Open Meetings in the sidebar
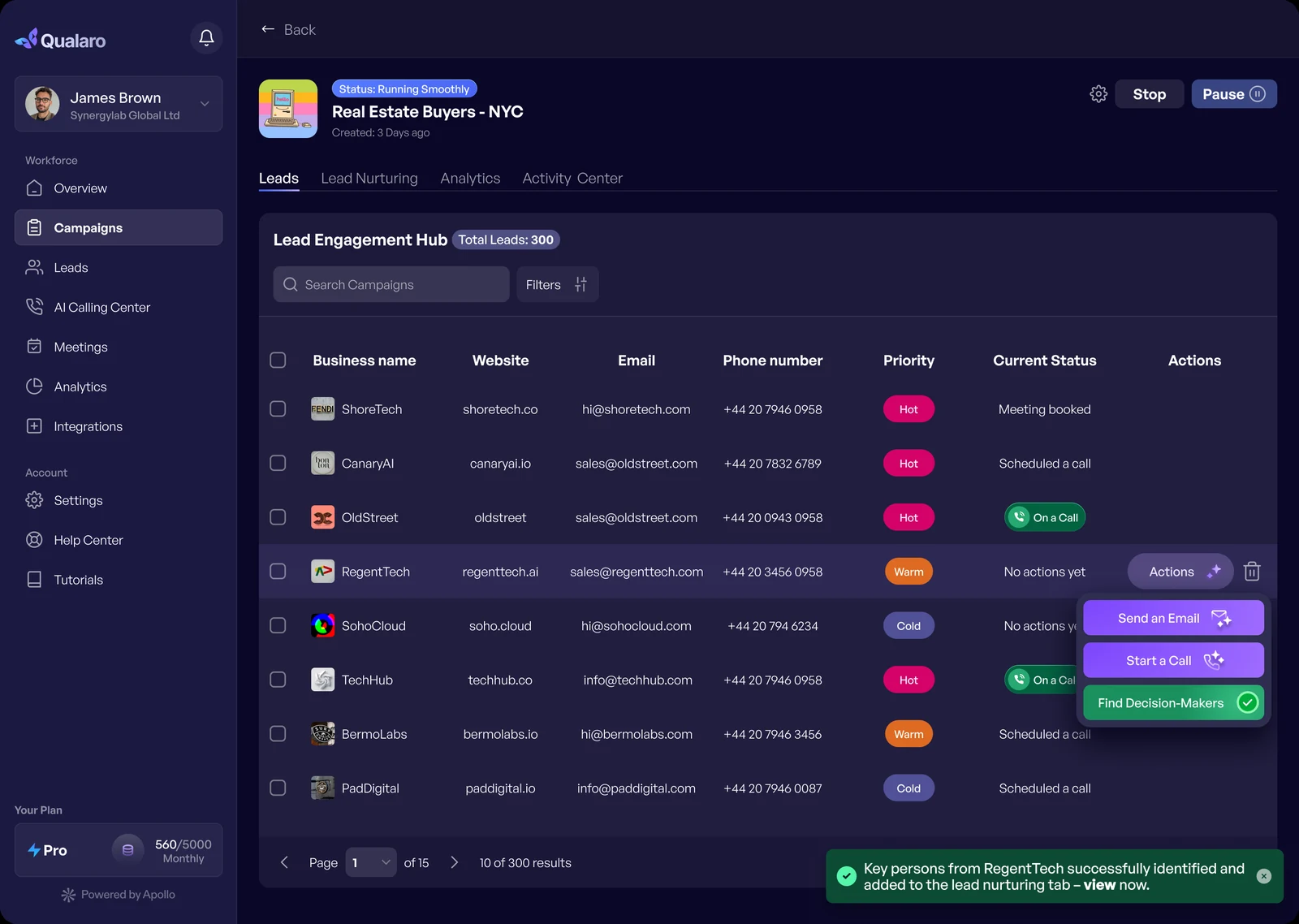The width and height of the screenshot is (1299, 924). tap(119, 348)
